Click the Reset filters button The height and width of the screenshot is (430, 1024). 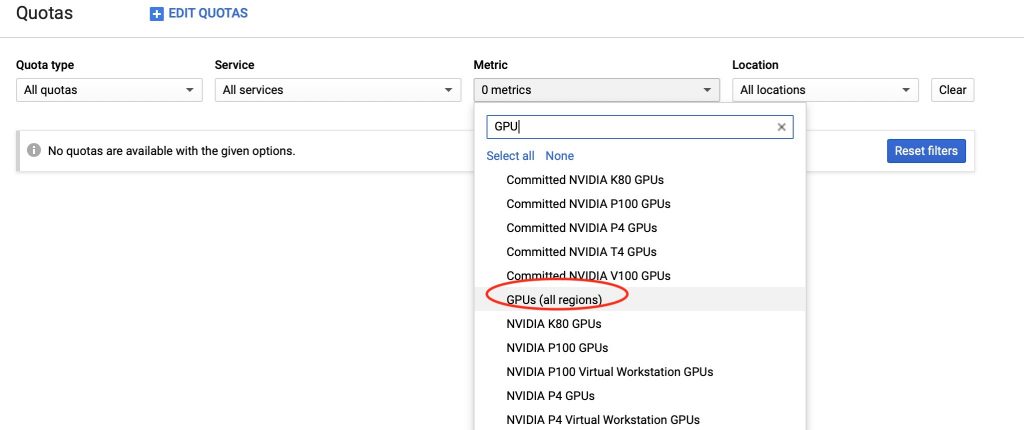click(926, 151)
